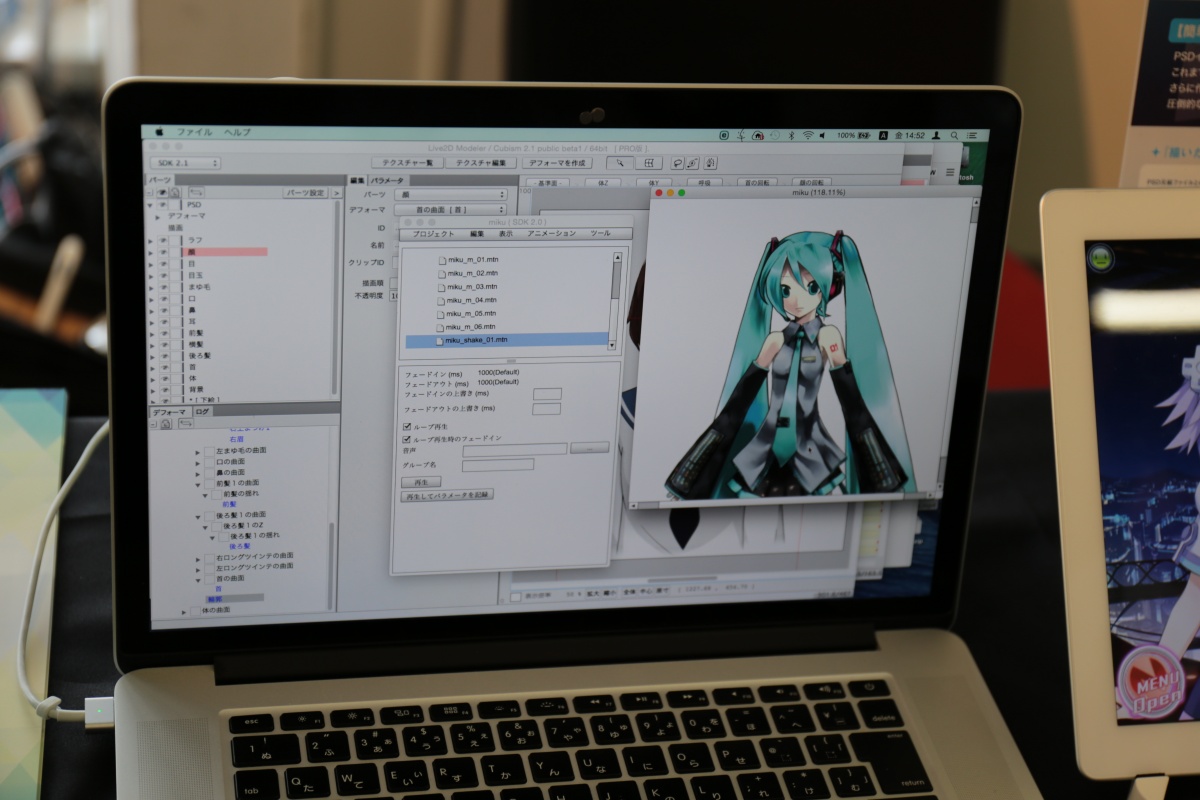Open アニメーション menu in miku window

coord(551,233)
